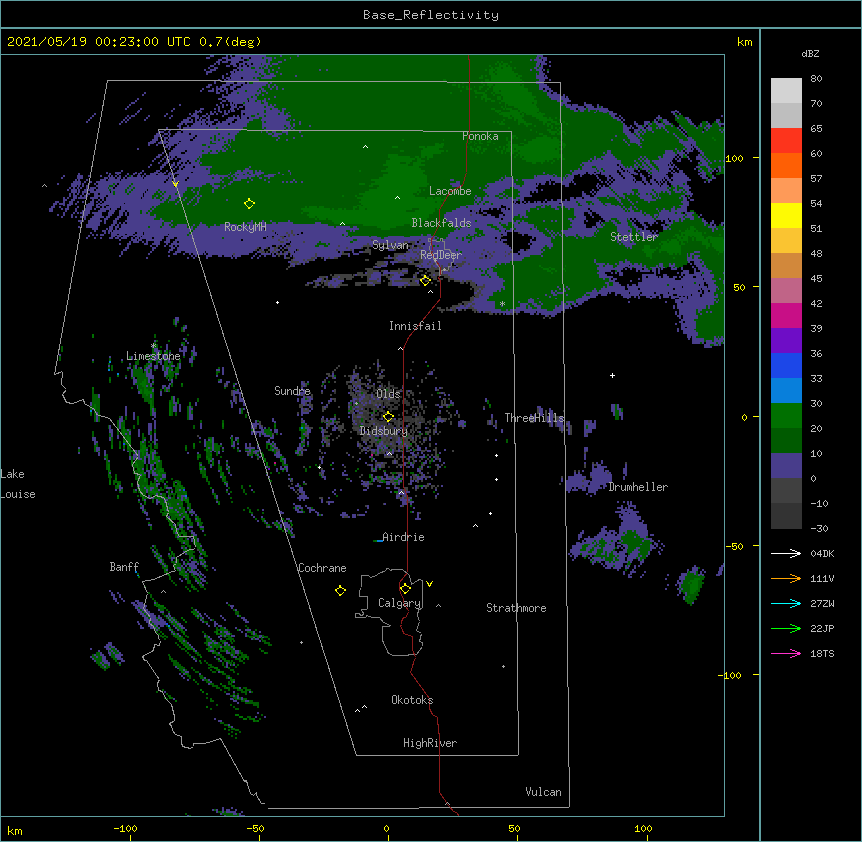Image resolution: width=862 pixels, height=842 pixels.
Task: Click the Calgary label
Action: [399, 603]
